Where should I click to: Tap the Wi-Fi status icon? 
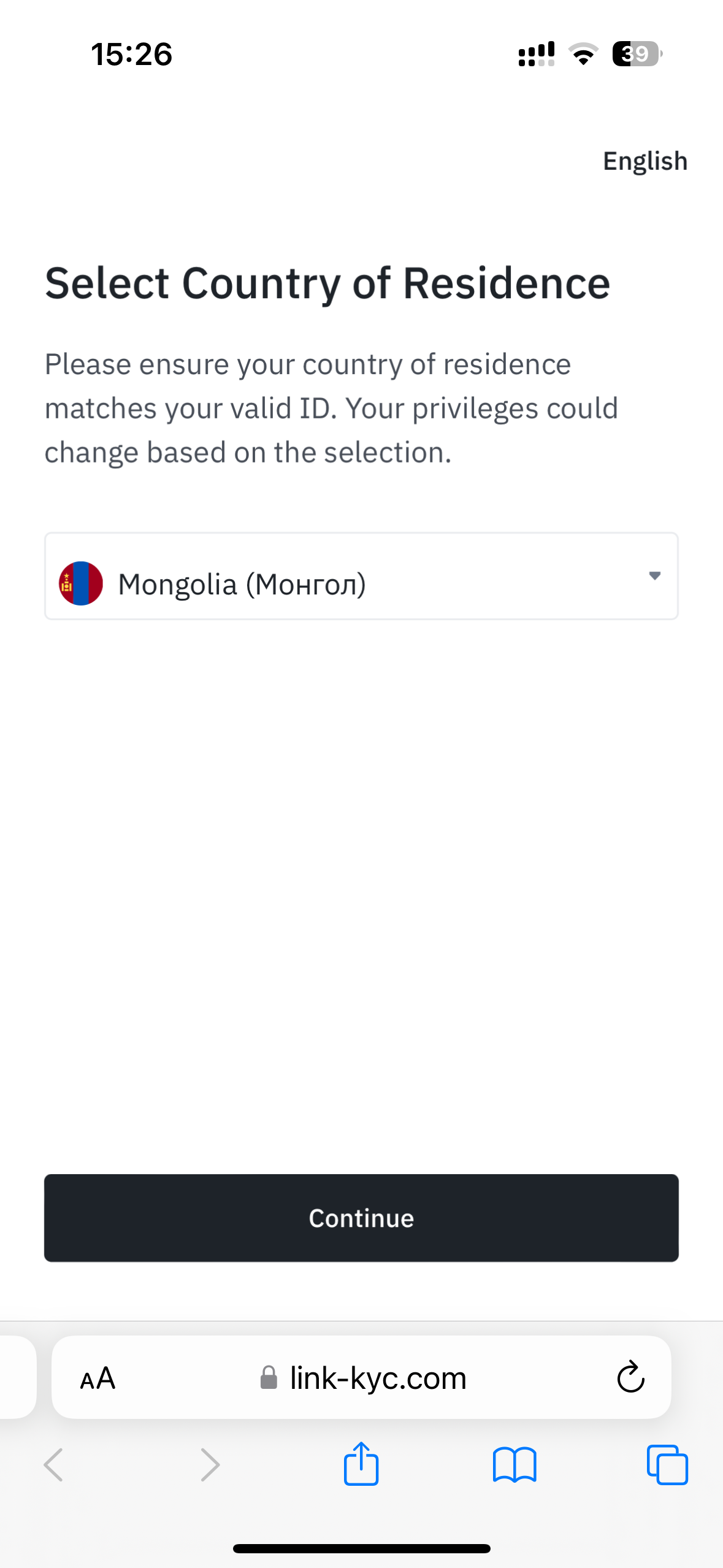coord(583,54)
